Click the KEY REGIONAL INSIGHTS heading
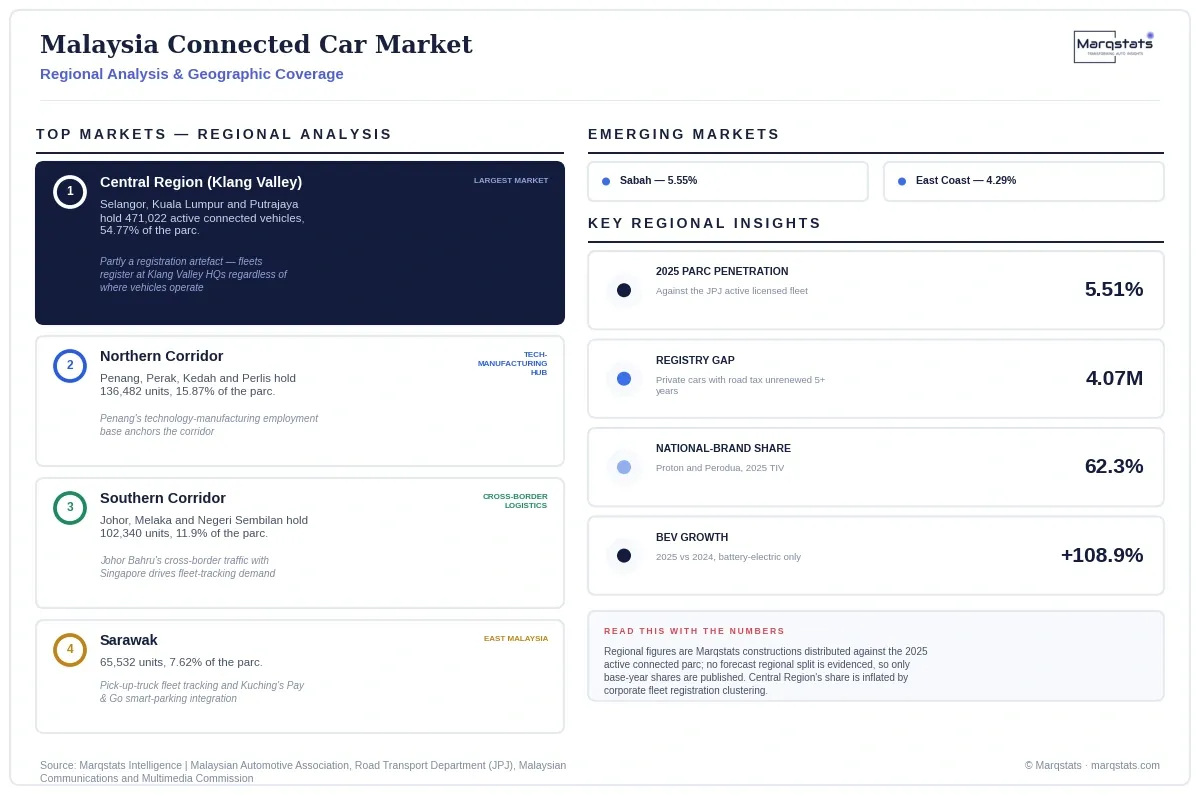 tap(705, 223)
